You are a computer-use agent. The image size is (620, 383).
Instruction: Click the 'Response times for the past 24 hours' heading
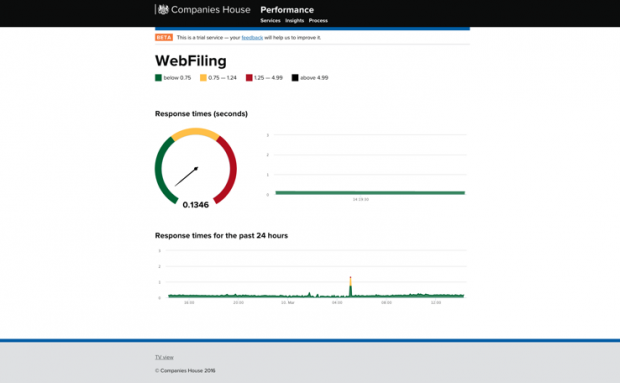(221, 236)
